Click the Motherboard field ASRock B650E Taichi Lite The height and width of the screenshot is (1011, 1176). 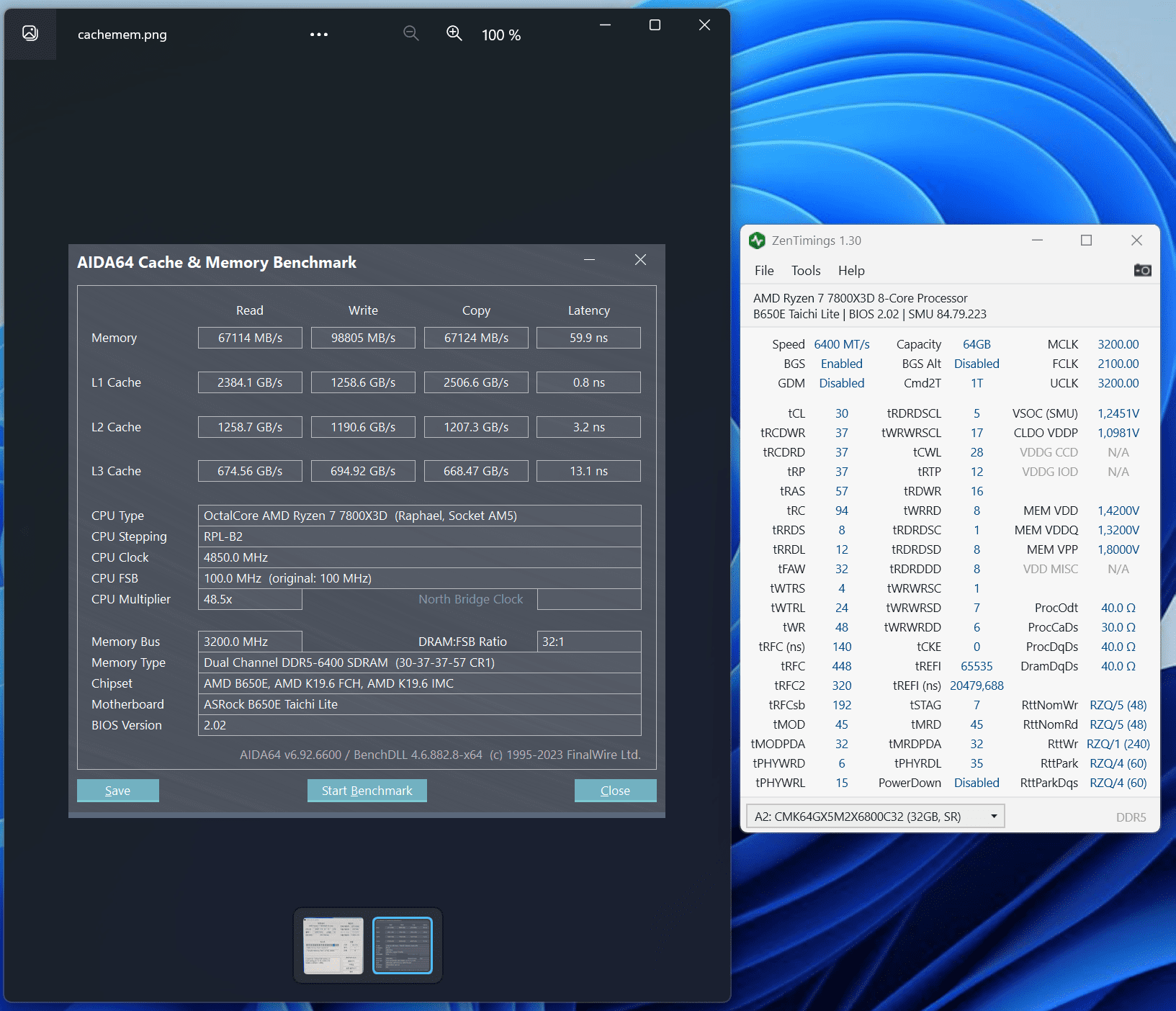(x=419, y=704)
